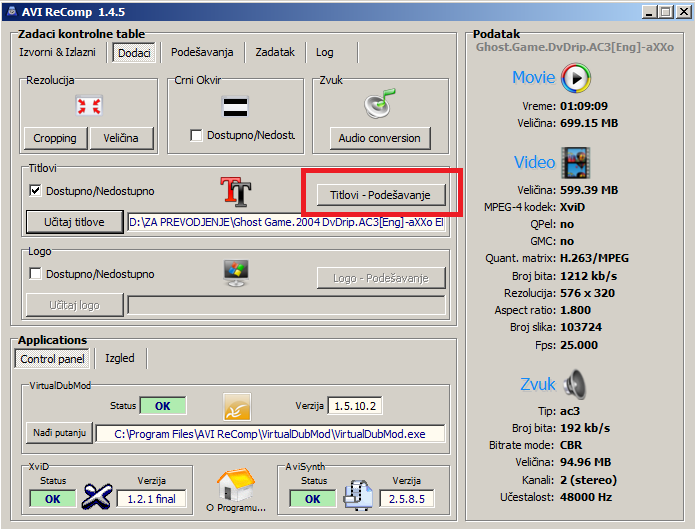695x529 pixels.
Task: Open the Podešavanja tab
Action: (202, 52)
